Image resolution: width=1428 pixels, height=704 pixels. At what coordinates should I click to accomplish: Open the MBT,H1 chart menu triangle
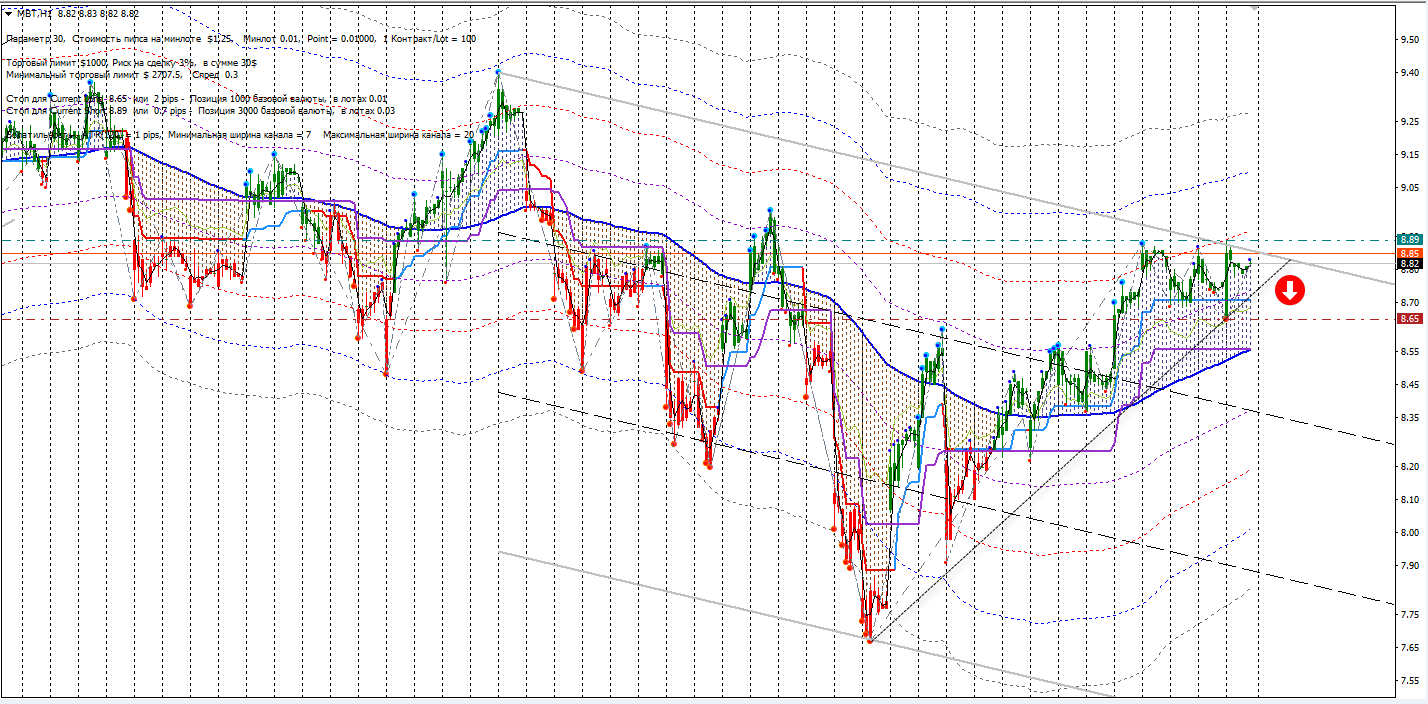(8, 14)
